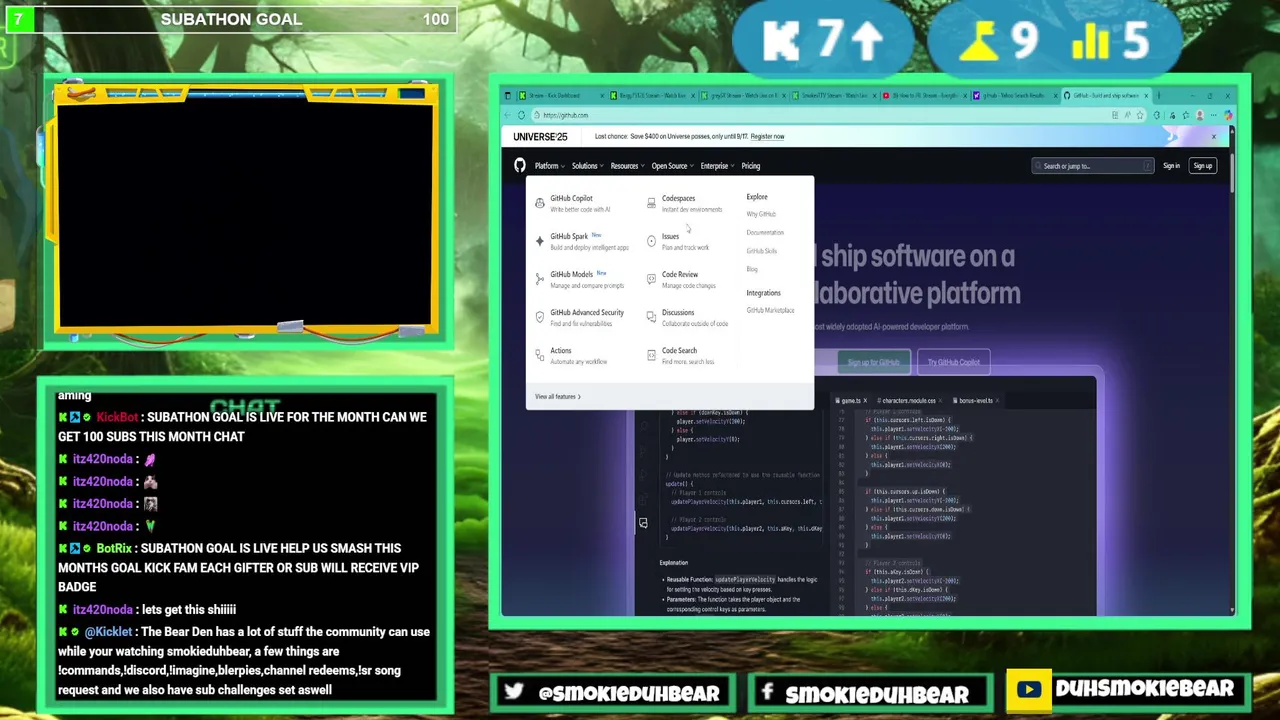Switch to SmokeriTV Stream browser tab
Image resolution: width=1280 pixels, height=720 pixels.
coord(835,96)
